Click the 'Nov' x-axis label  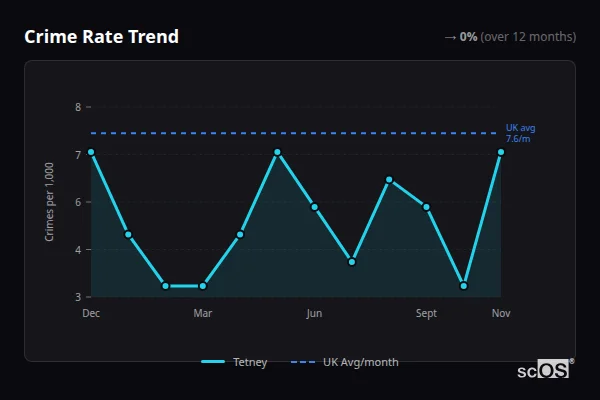tap(501, 313)
